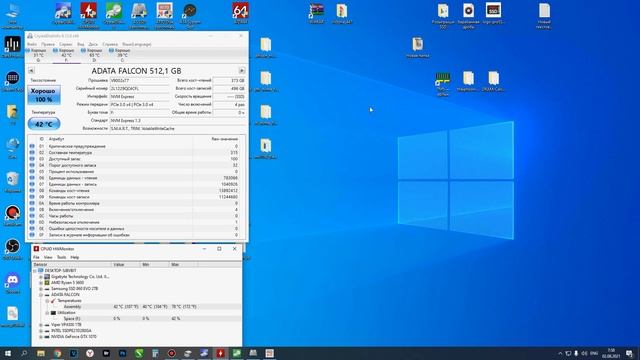Click the 42 °C temperature button
Screen dimensions: 640x360
click(44, 124)
